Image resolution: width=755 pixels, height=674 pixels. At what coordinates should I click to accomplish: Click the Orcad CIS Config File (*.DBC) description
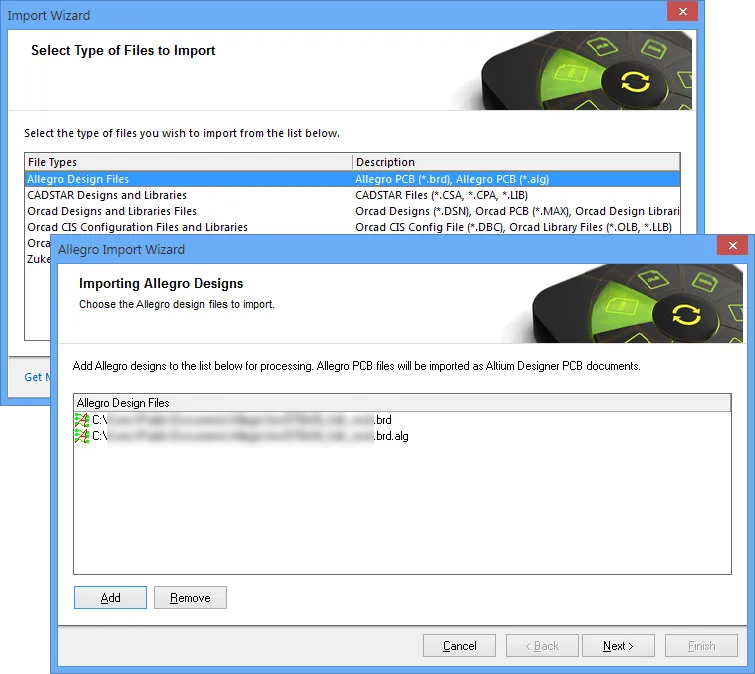(513, 227)
